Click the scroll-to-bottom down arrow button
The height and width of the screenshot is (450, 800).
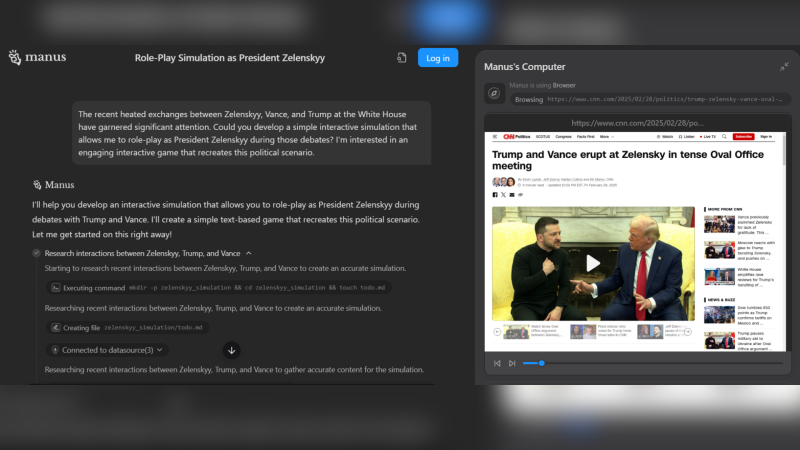pyautogui.click(x=232, y=350)
